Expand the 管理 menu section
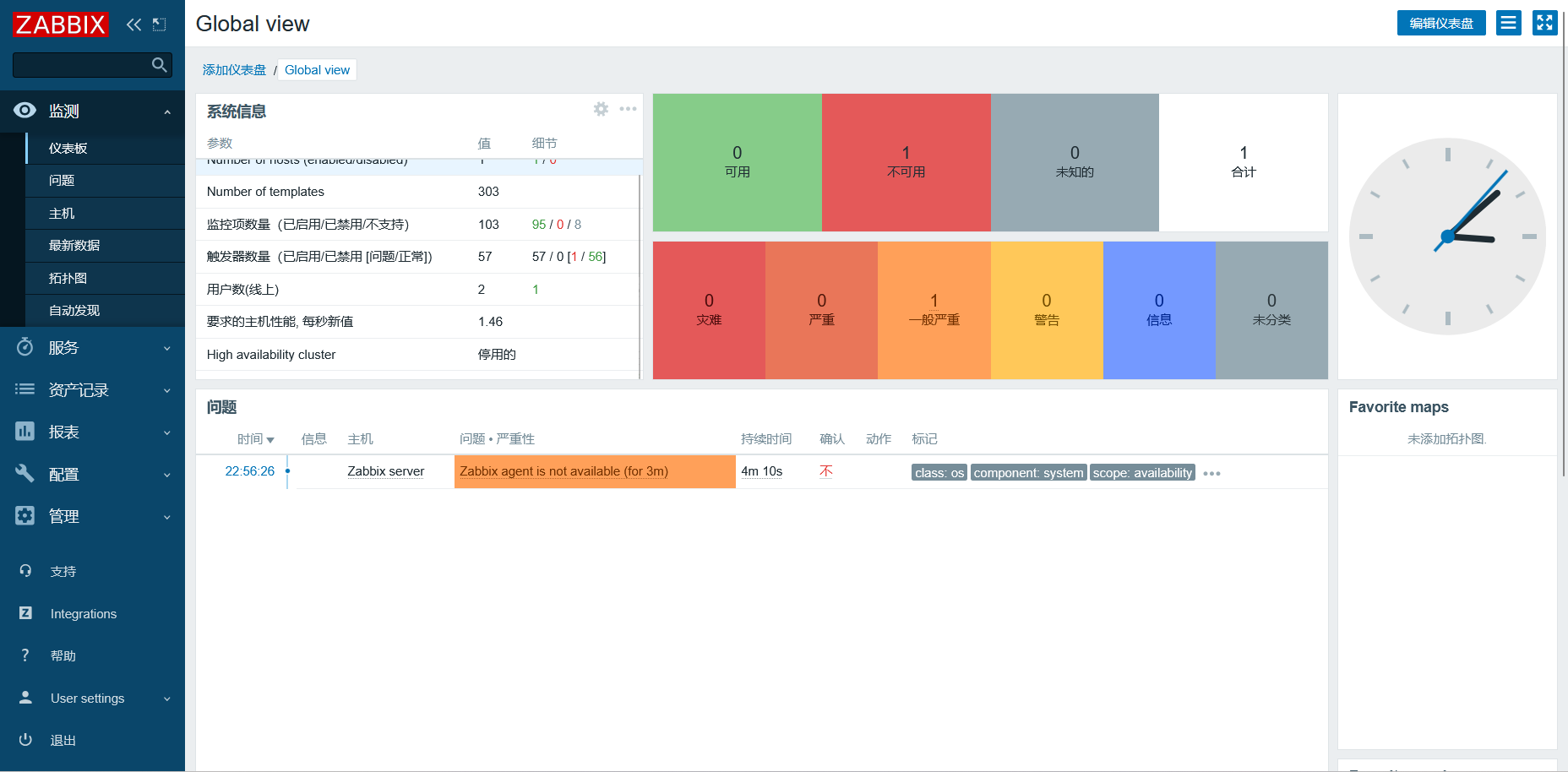Viewport: 1568px width, 772px height. (167, 517)
